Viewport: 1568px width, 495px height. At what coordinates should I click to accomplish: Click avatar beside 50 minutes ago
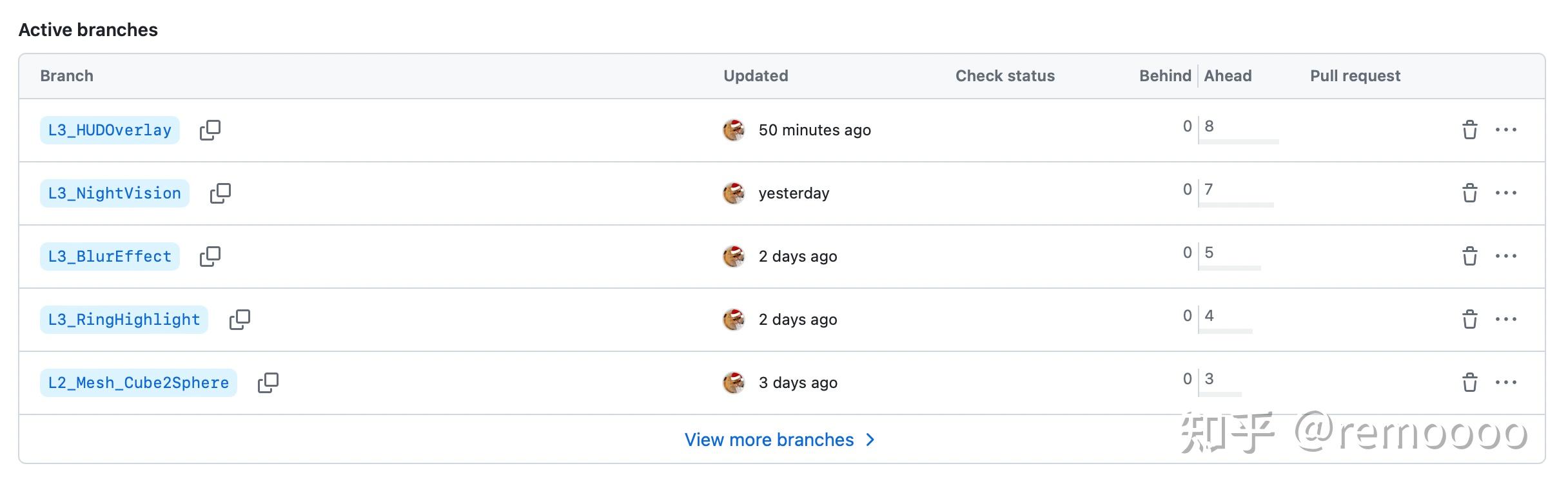coord(733,130)
